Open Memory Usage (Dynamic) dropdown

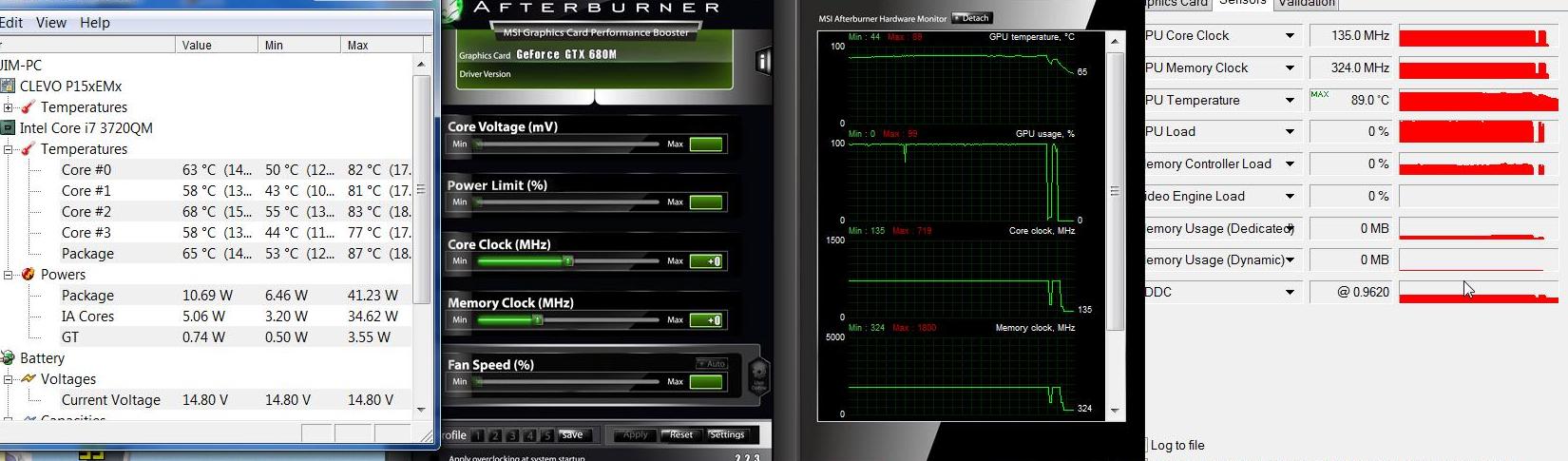click(x=1290, y=260)
